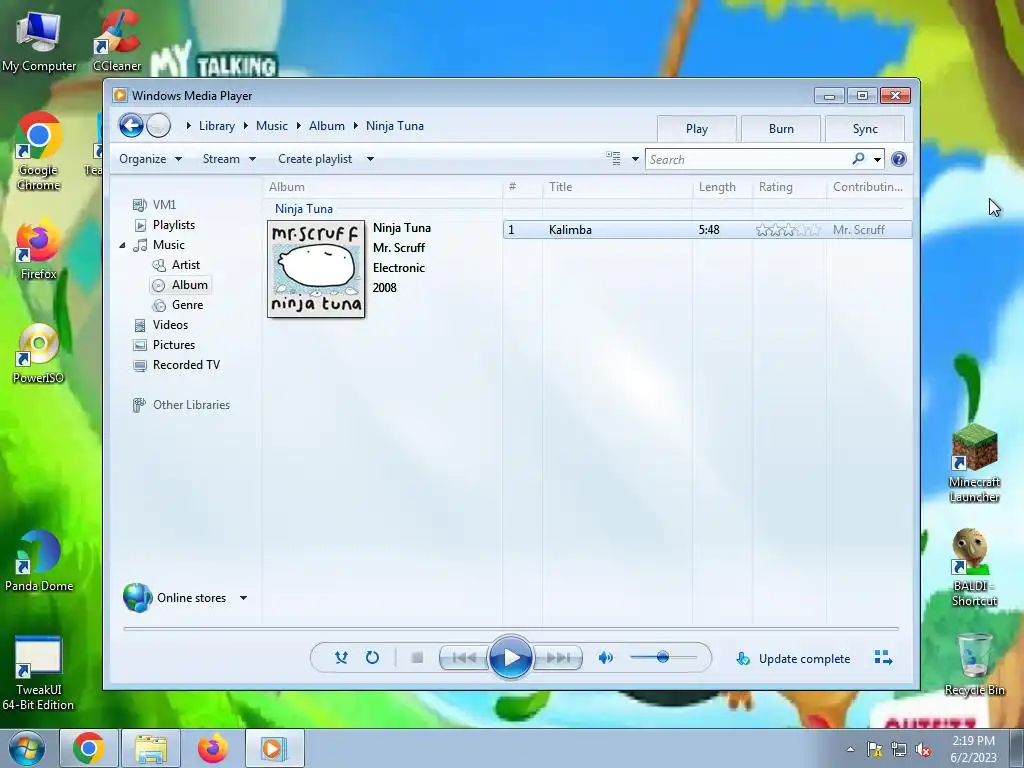Select Pictures in the navigation pane

pyautogui.click(x=174, y=345)
